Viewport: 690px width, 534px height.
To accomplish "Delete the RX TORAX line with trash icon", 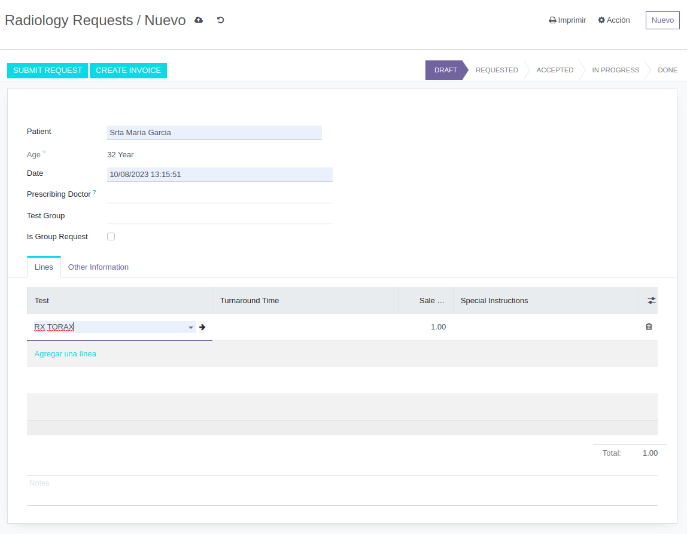I will tap(648, 327).
